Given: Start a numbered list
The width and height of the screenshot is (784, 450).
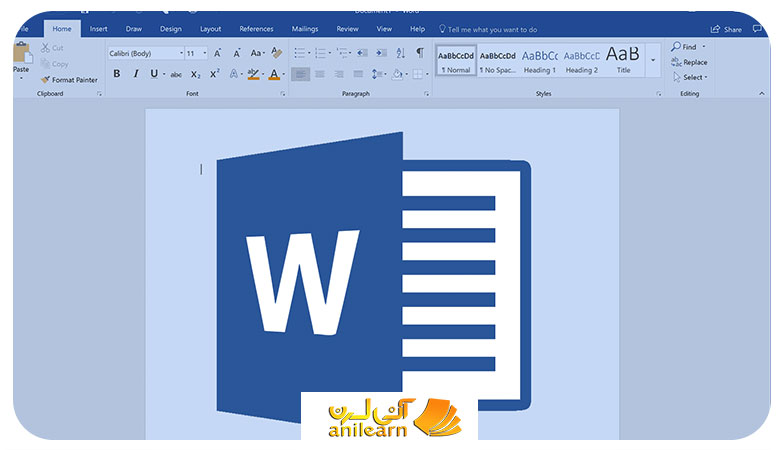Looking at the screenshot, I should pyautogui.click(x=320, y=52).
